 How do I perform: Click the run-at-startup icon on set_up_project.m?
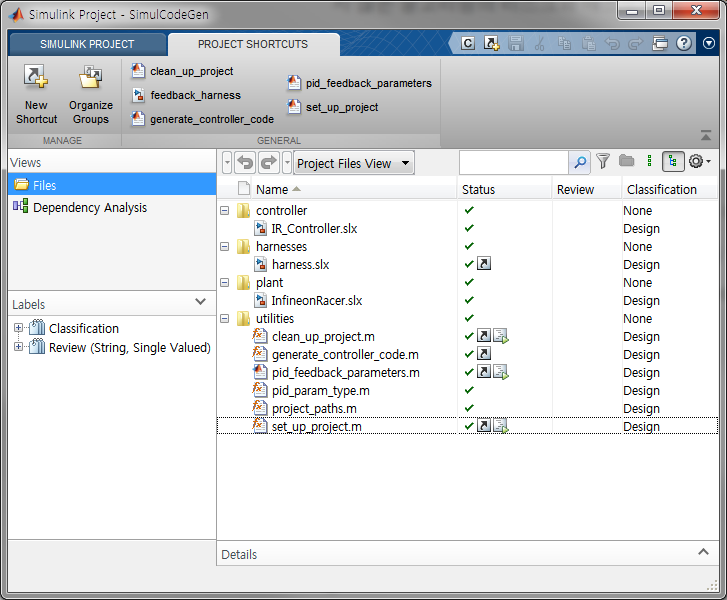tap(501, 426)
